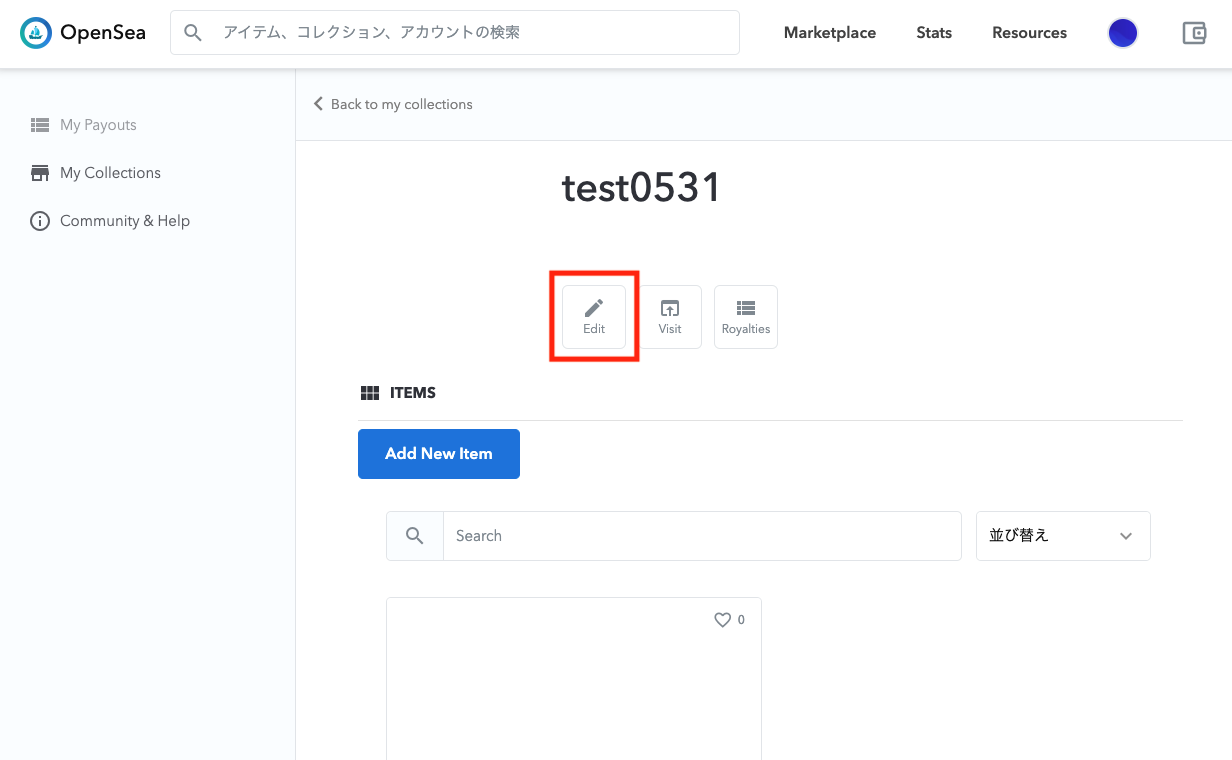Open the Marketplace menu
Viewport: 1232px width, 760px height.
830,33
